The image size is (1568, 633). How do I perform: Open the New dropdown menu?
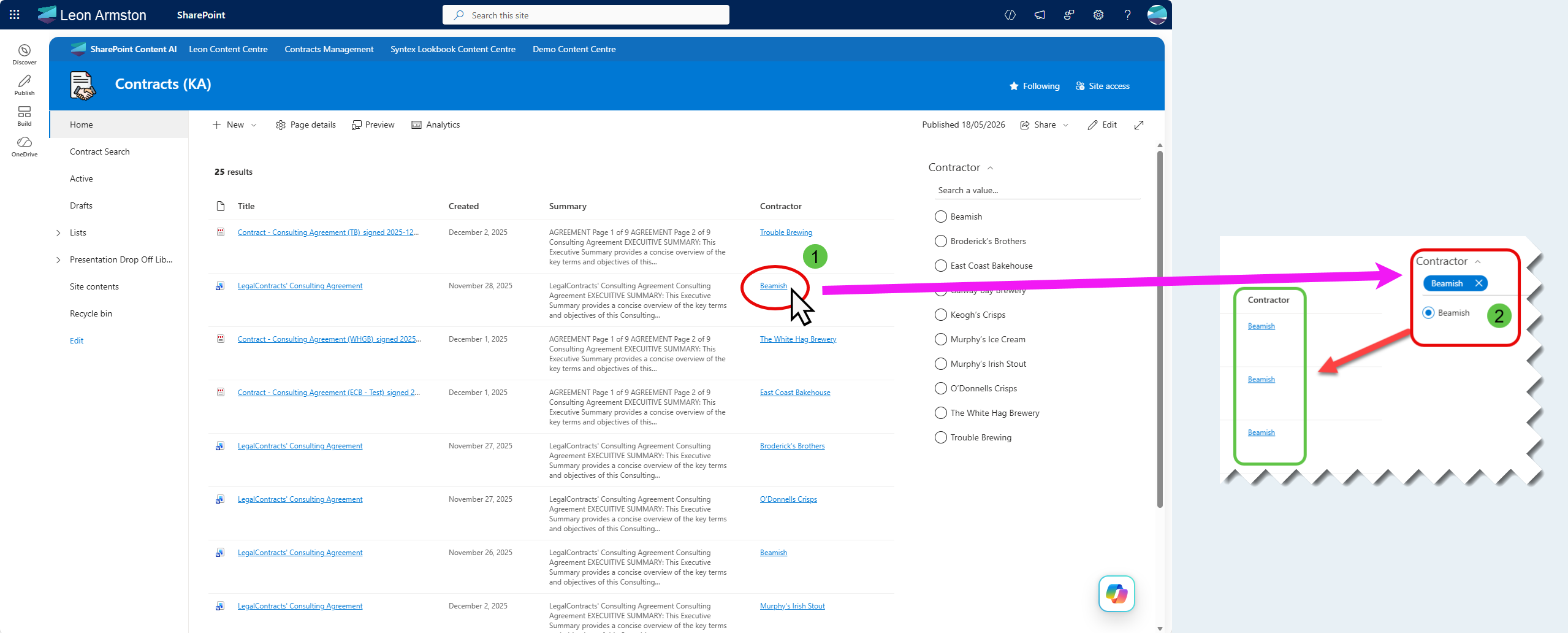tap(235, 125)
